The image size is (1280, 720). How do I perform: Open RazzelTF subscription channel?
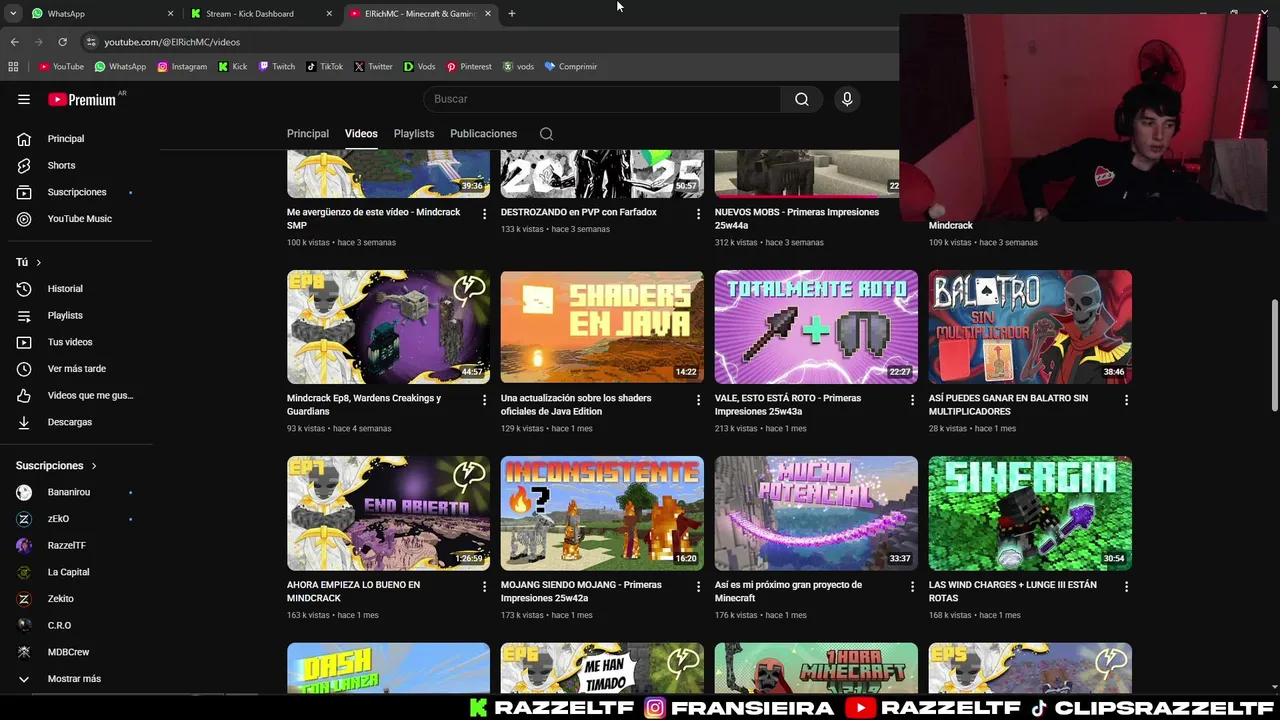(x=76, y=546)
